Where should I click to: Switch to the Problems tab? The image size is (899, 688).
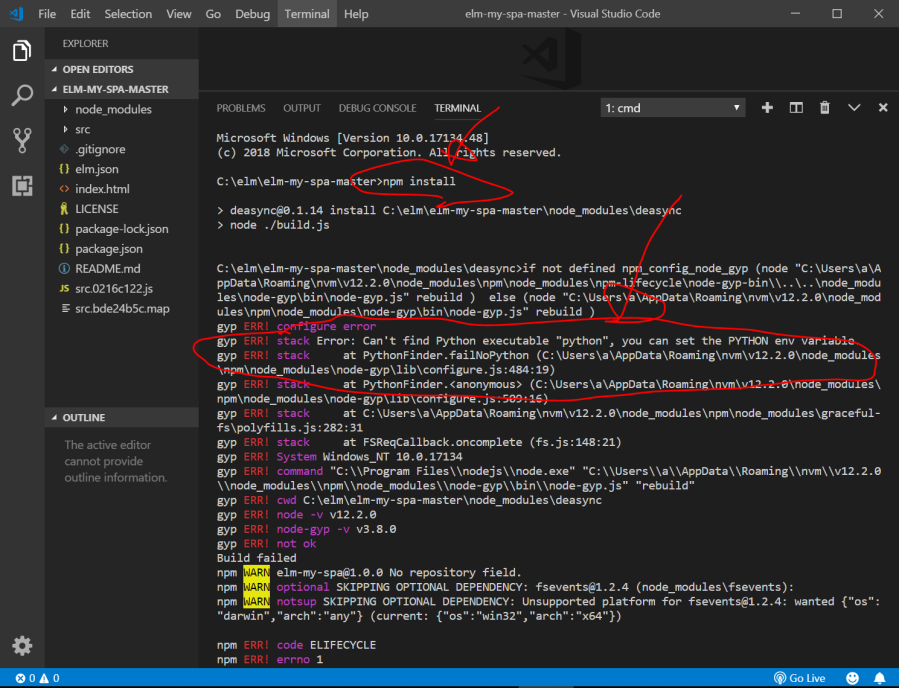coord(241,108)
